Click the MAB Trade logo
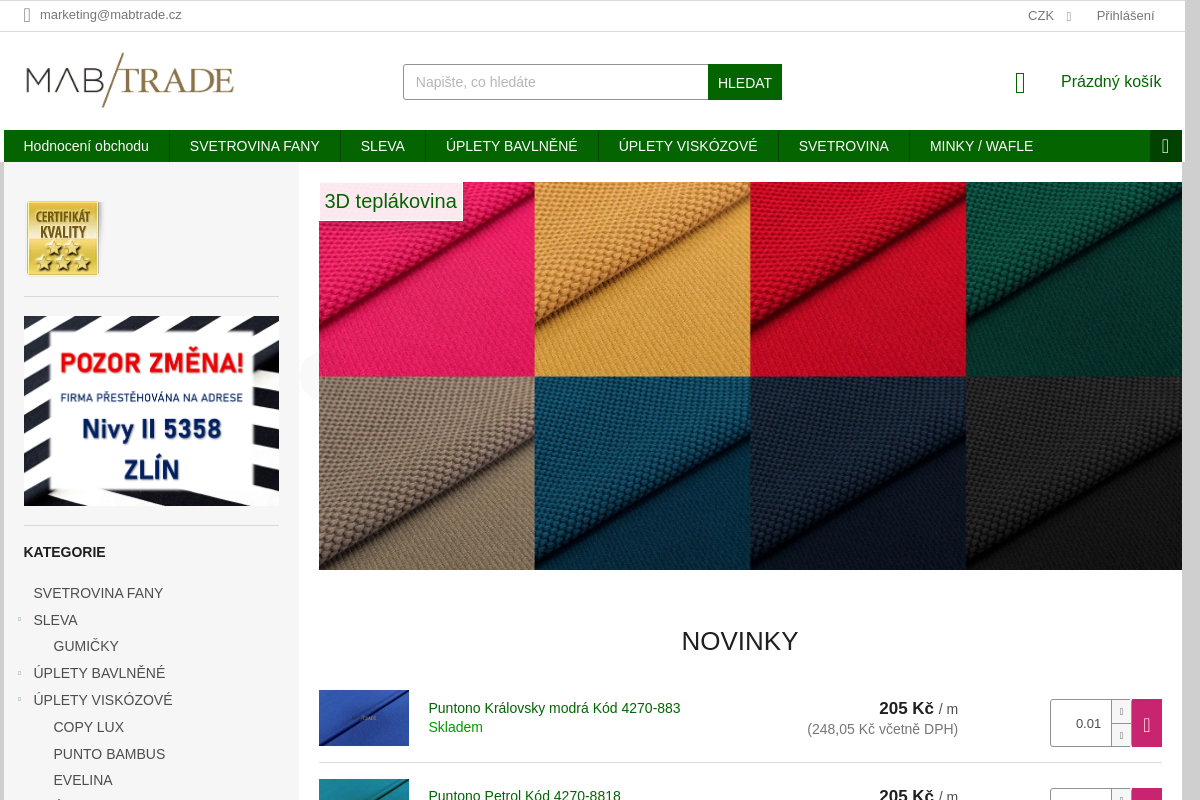The height and width of the screenshot is (800, 1200). 130,80
